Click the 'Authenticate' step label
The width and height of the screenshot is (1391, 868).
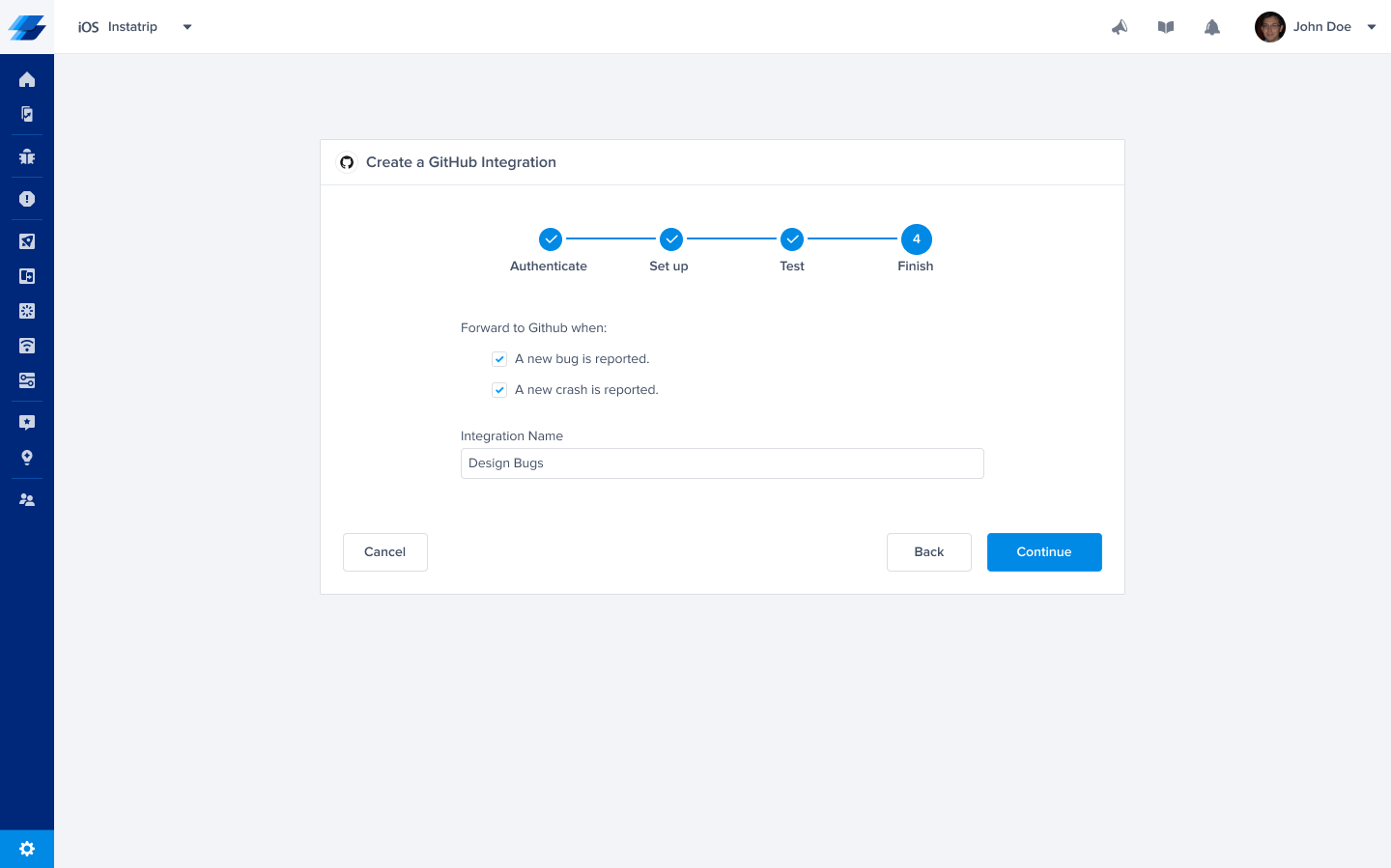click(x=549, y=266)
